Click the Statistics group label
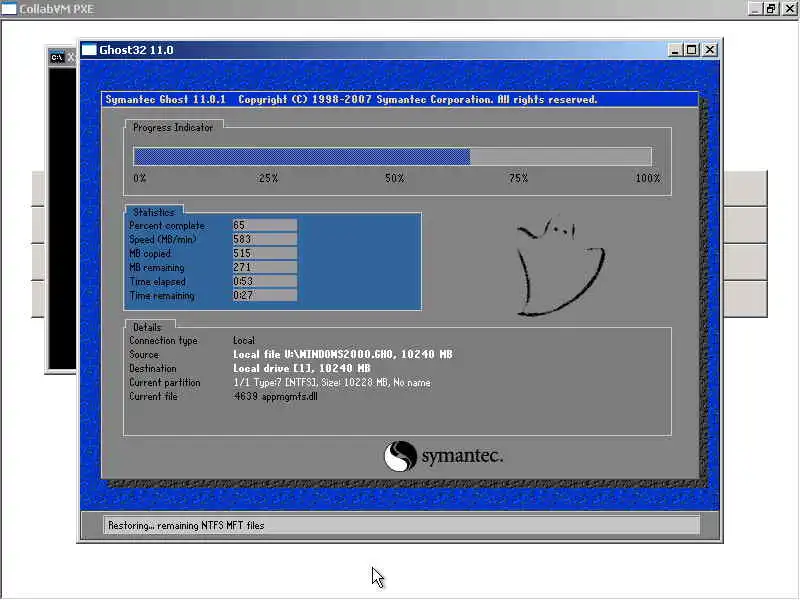Screen dimensions: 800x600 point(154,212)
